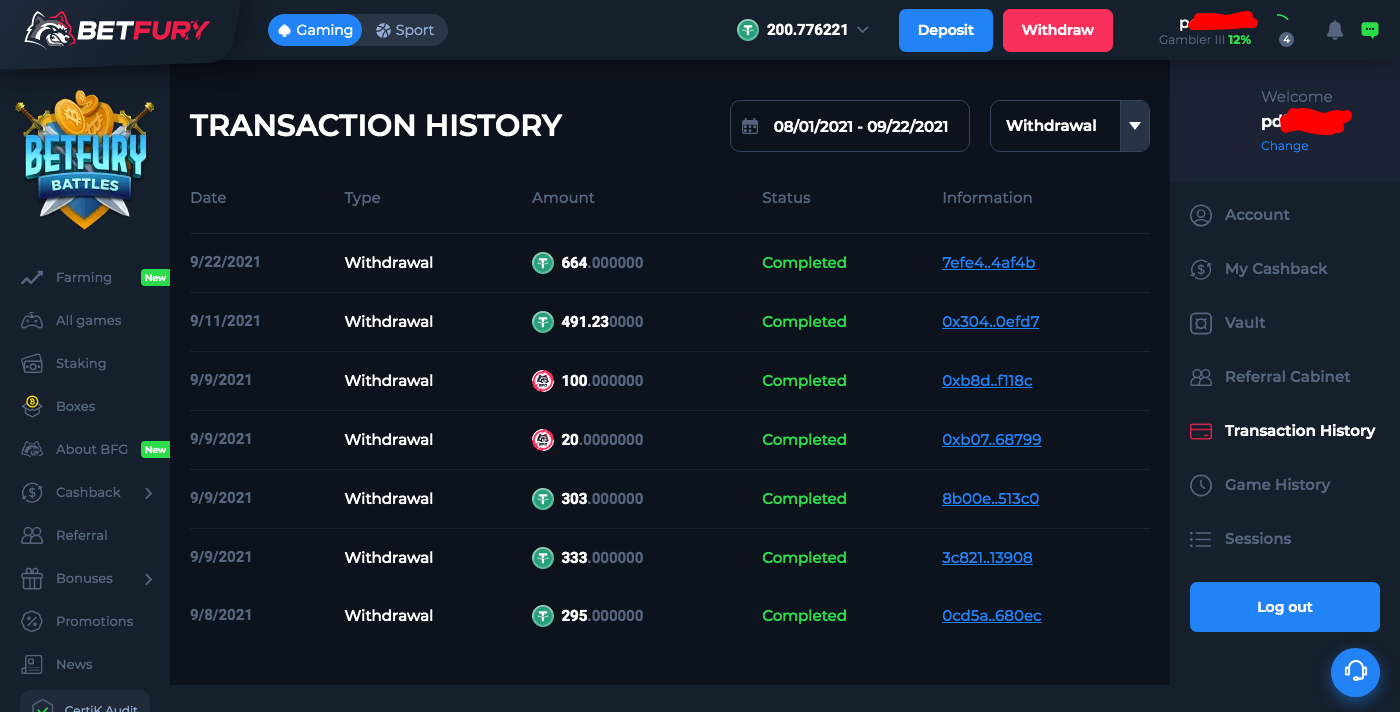This screenshot has width=1400, height=712.
Task: Open transaction hash 7efe4..4af4b
Action: (989, 263)
